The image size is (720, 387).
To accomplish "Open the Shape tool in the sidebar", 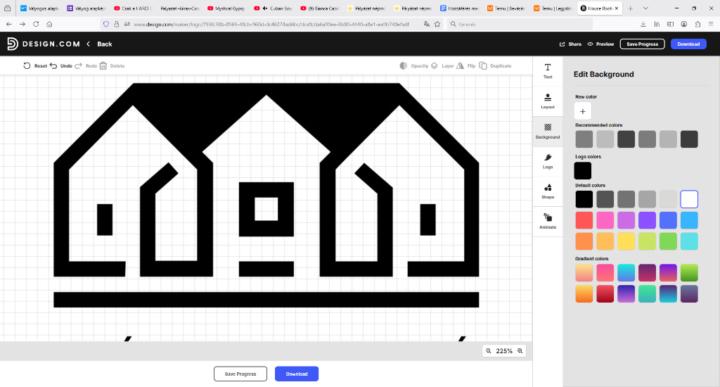I will [x=547, y=191].
